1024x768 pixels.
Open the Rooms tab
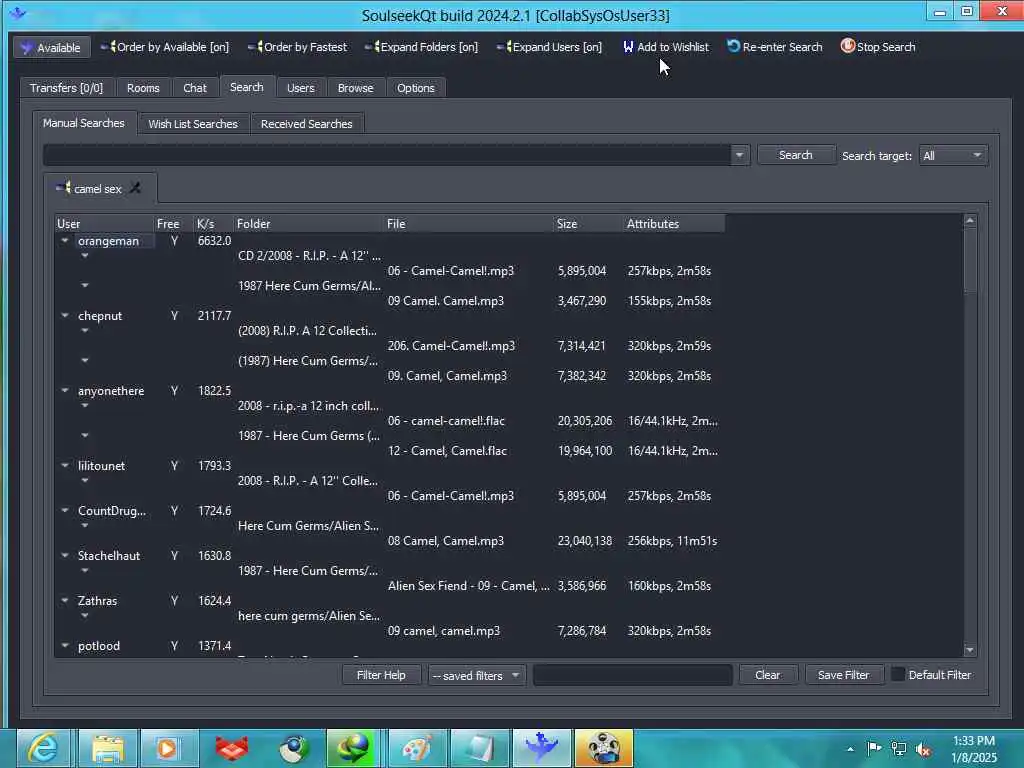pyautogui.click(x=143, y=88)
